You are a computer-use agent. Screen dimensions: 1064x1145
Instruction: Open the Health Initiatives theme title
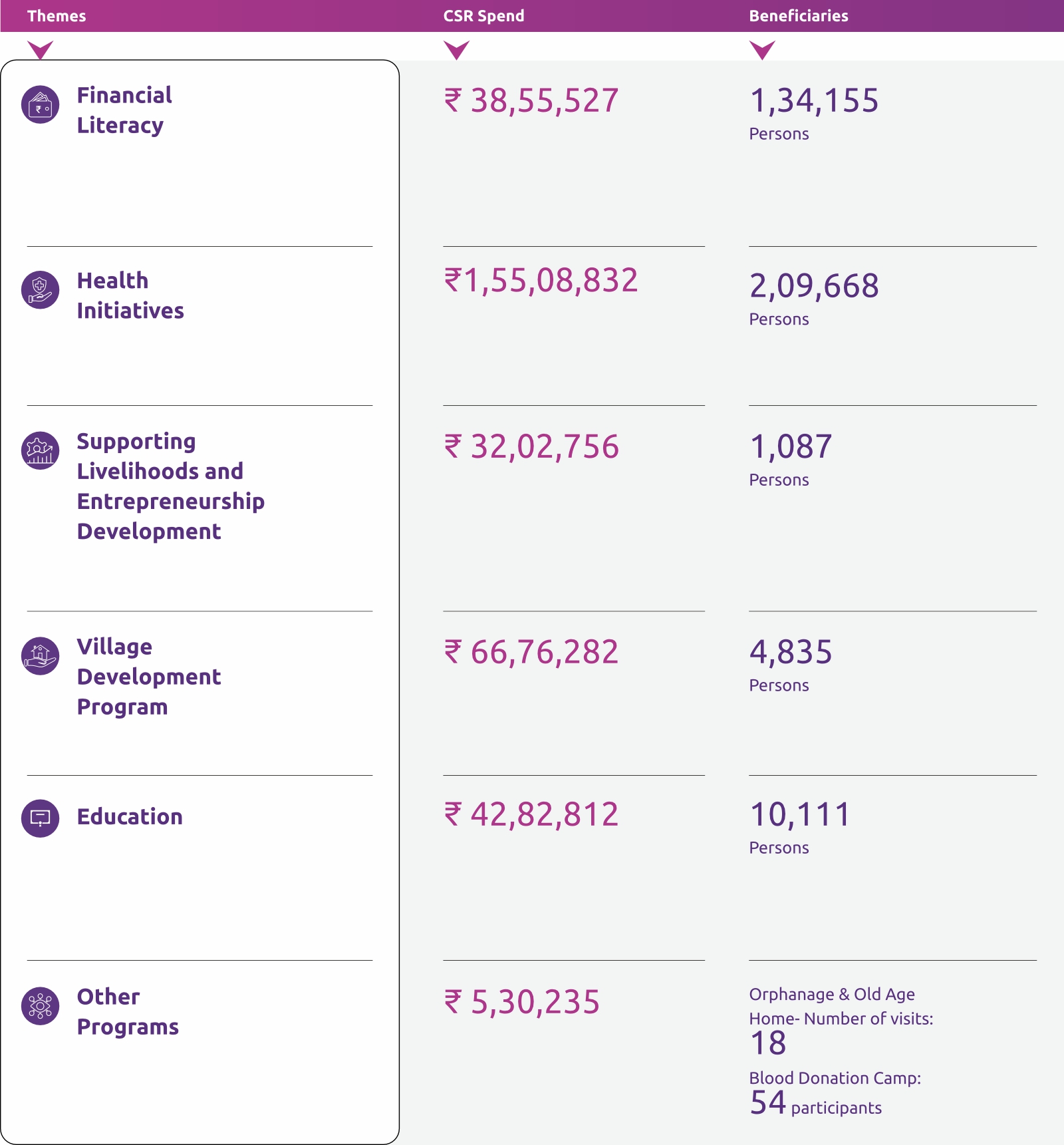click(130, 295)
